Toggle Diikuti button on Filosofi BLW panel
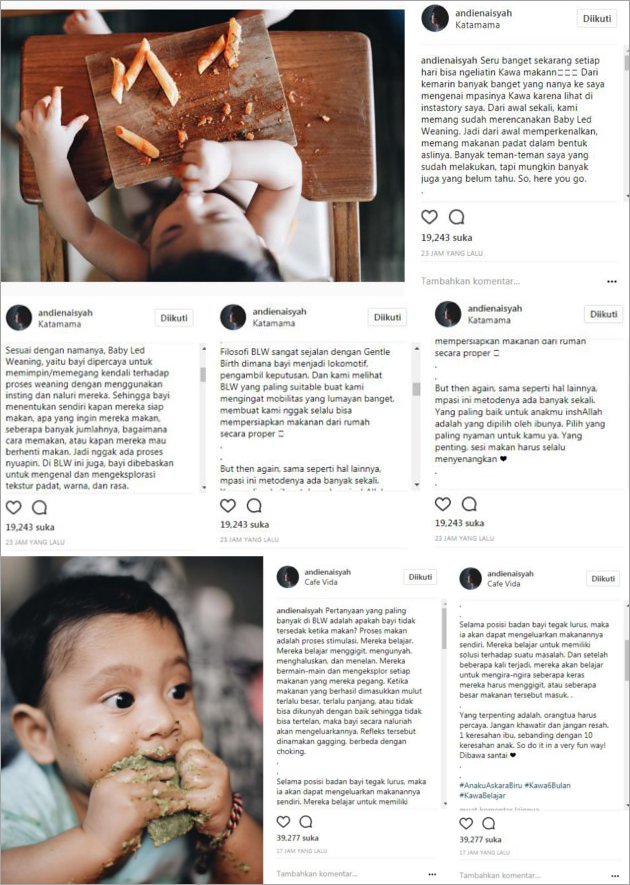This screenshot has width=630, height=885. point(387,317)
